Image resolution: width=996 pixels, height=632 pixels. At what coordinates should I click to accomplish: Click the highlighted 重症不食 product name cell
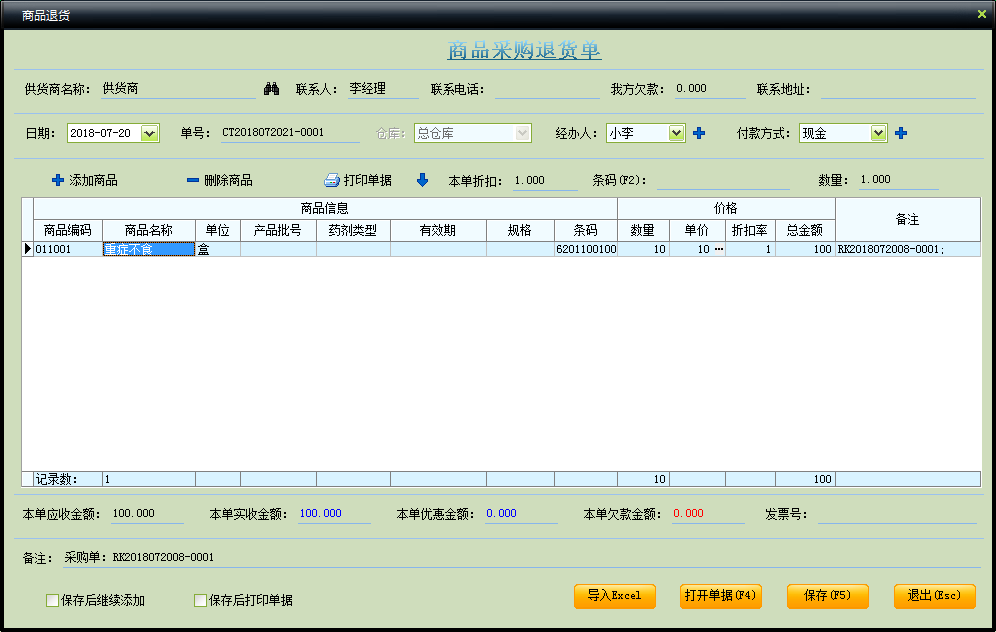click(x=149, y=249)
